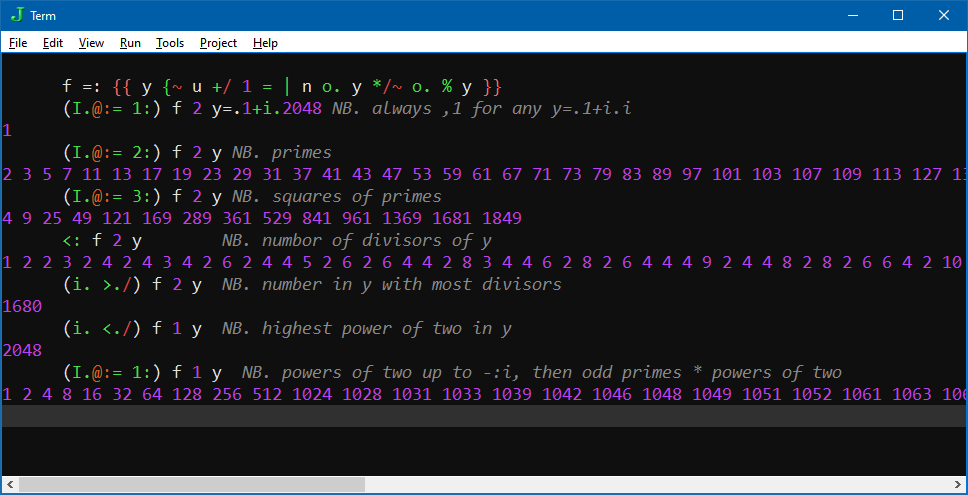Click the expression '(i. >./)'
Image resolution: width=968 pixels, height=495 pixels.
coord(102,284)
